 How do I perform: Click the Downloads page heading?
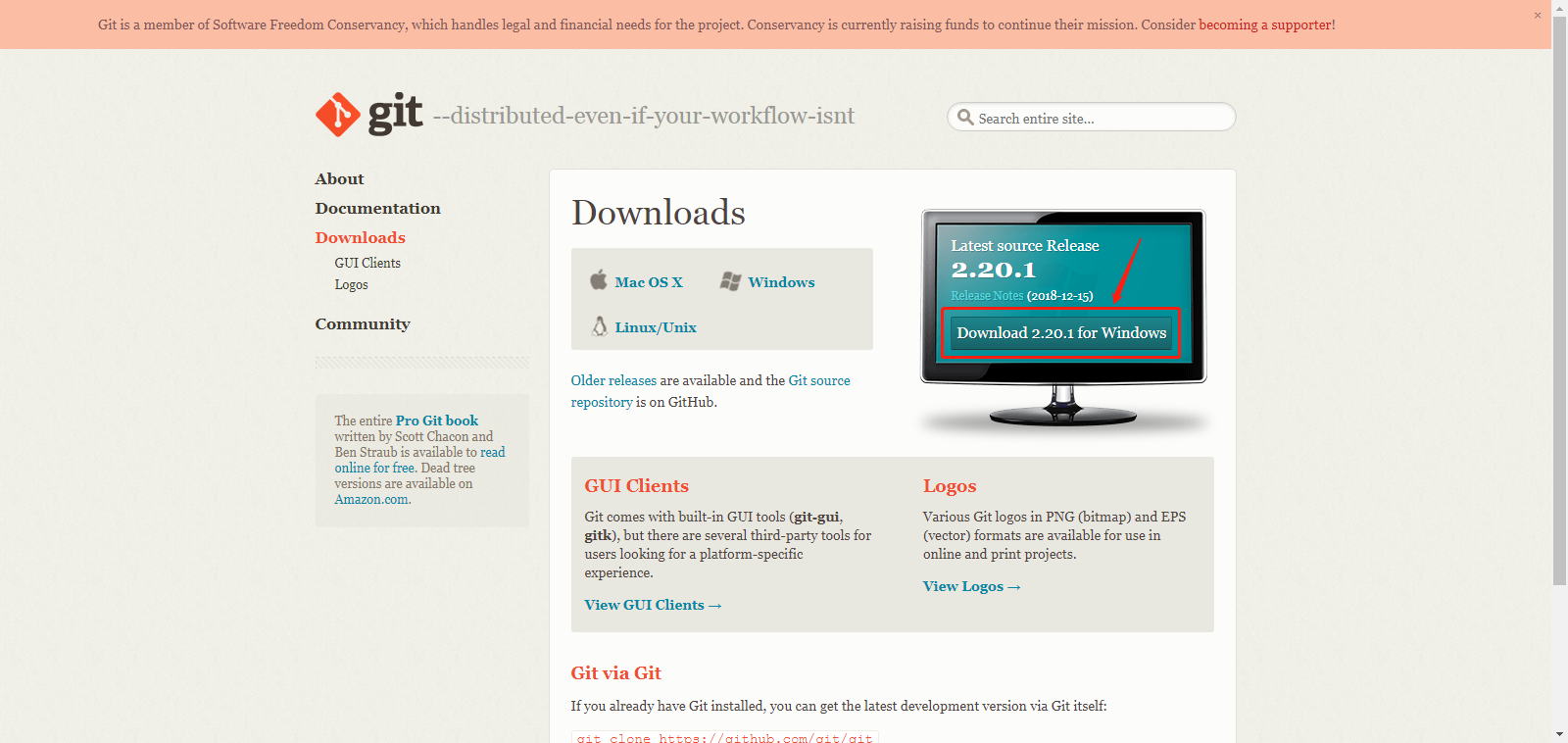(659, 212)
